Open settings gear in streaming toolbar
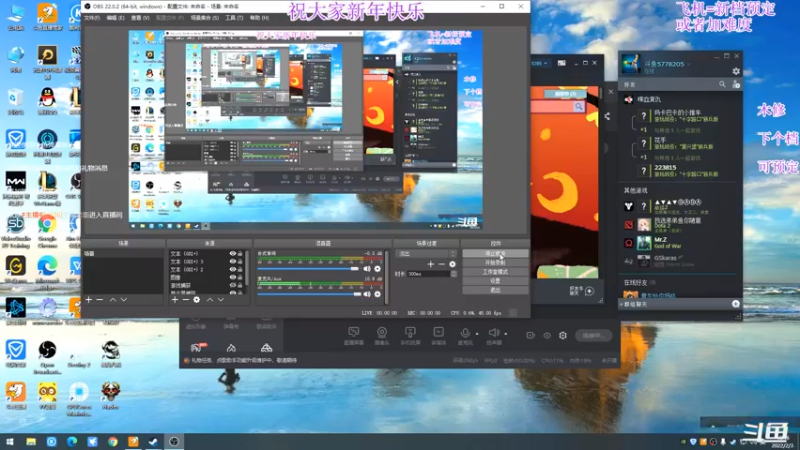 (563, 336)
